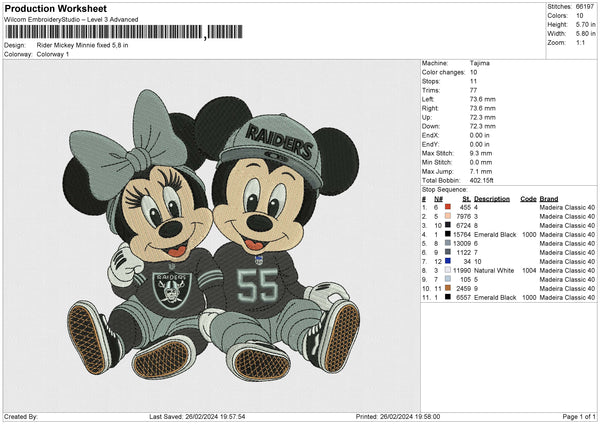This screenshot has height=424, width=600.
Task: Click the 'Created By:' footer label
Action: 21,416
